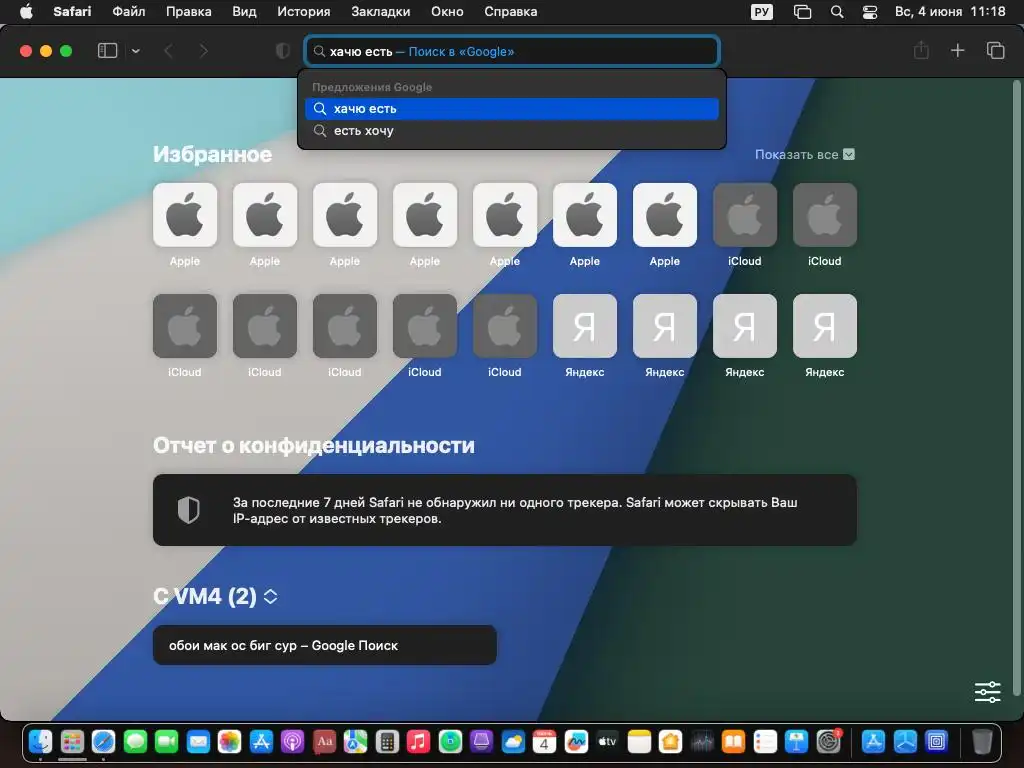The width and height of the screenshot is (1024, 768).
Task: Open Finder from the Dock
Action: coord(40,742)
